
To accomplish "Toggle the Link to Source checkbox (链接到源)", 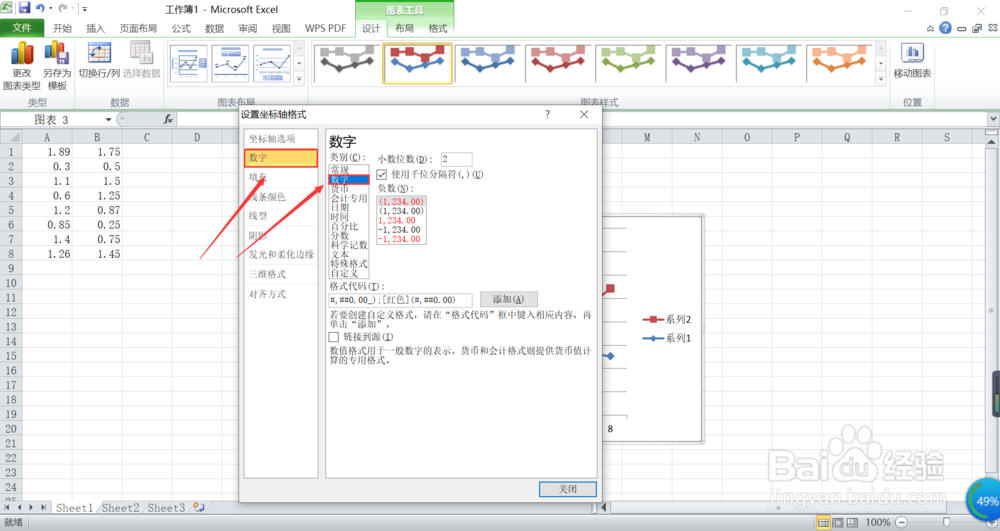I will pyautogui.click(x=334, y=337).
